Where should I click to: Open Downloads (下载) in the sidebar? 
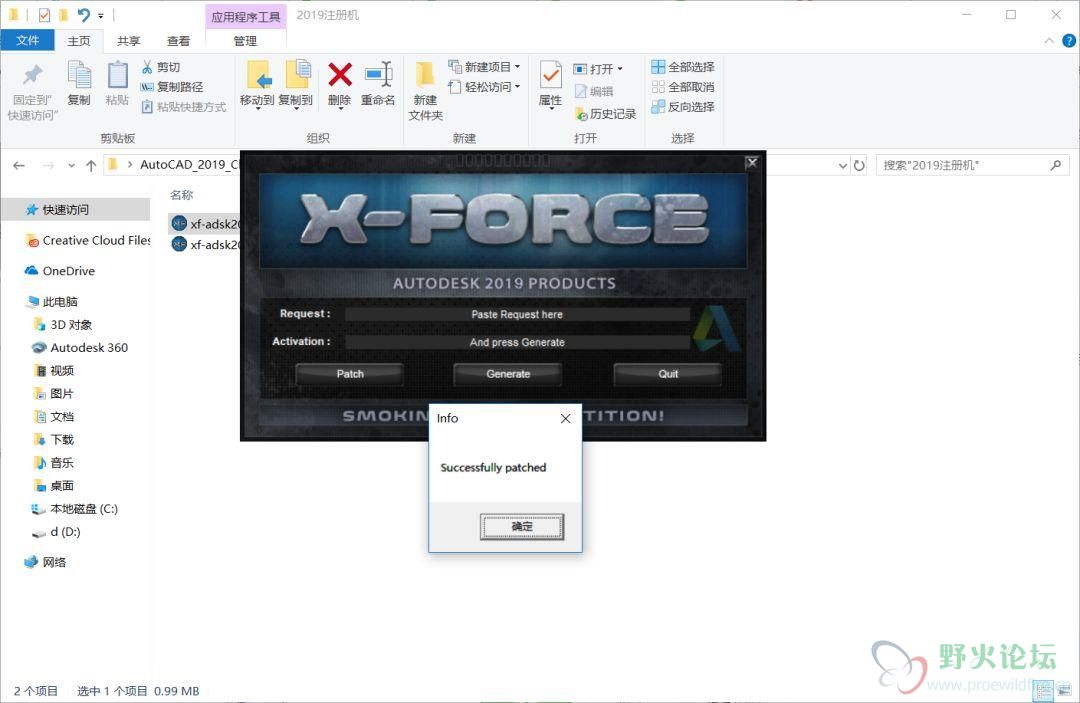54,439
